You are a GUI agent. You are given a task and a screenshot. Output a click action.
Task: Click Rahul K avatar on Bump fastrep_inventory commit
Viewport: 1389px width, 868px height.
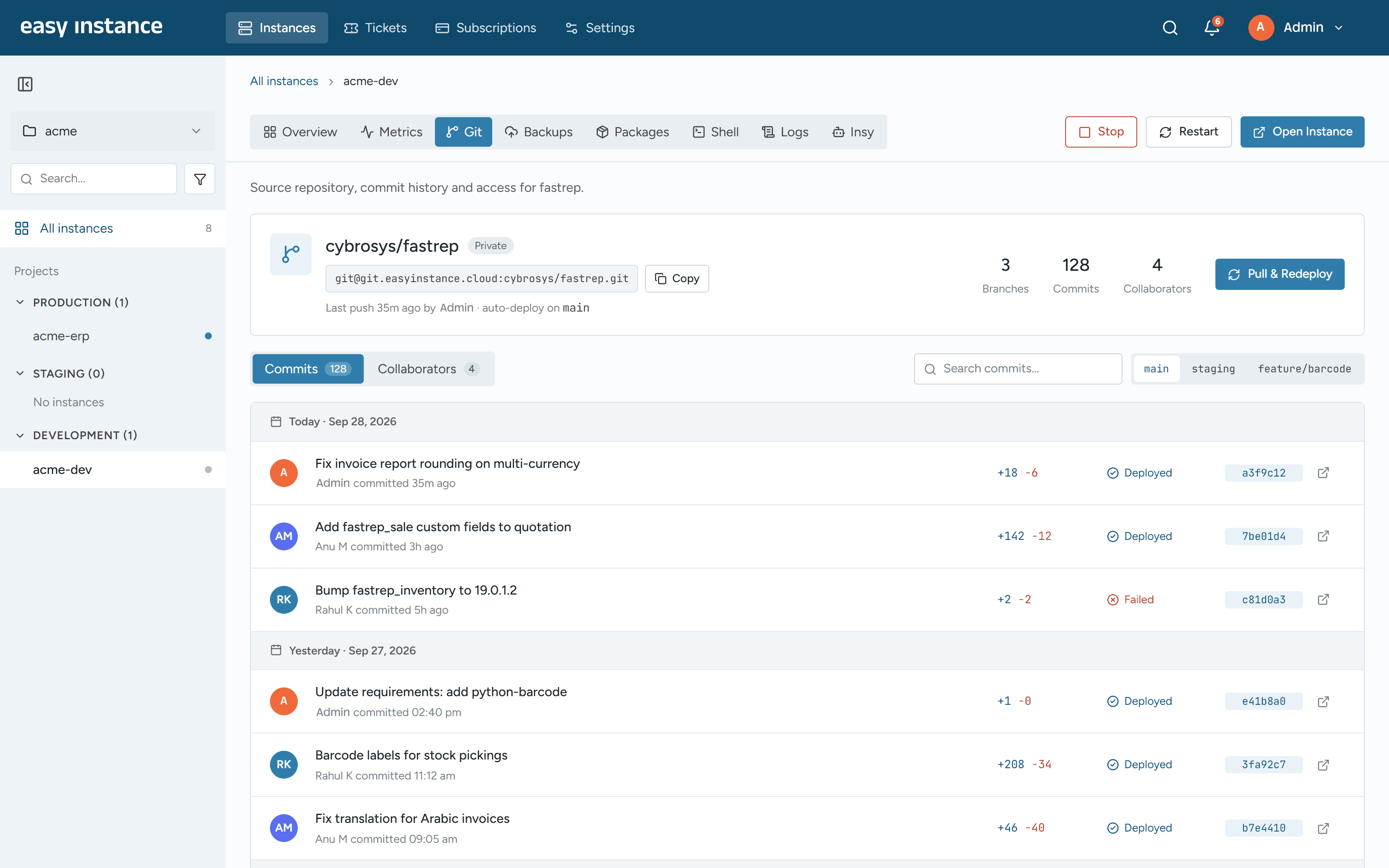click(284, 599)
